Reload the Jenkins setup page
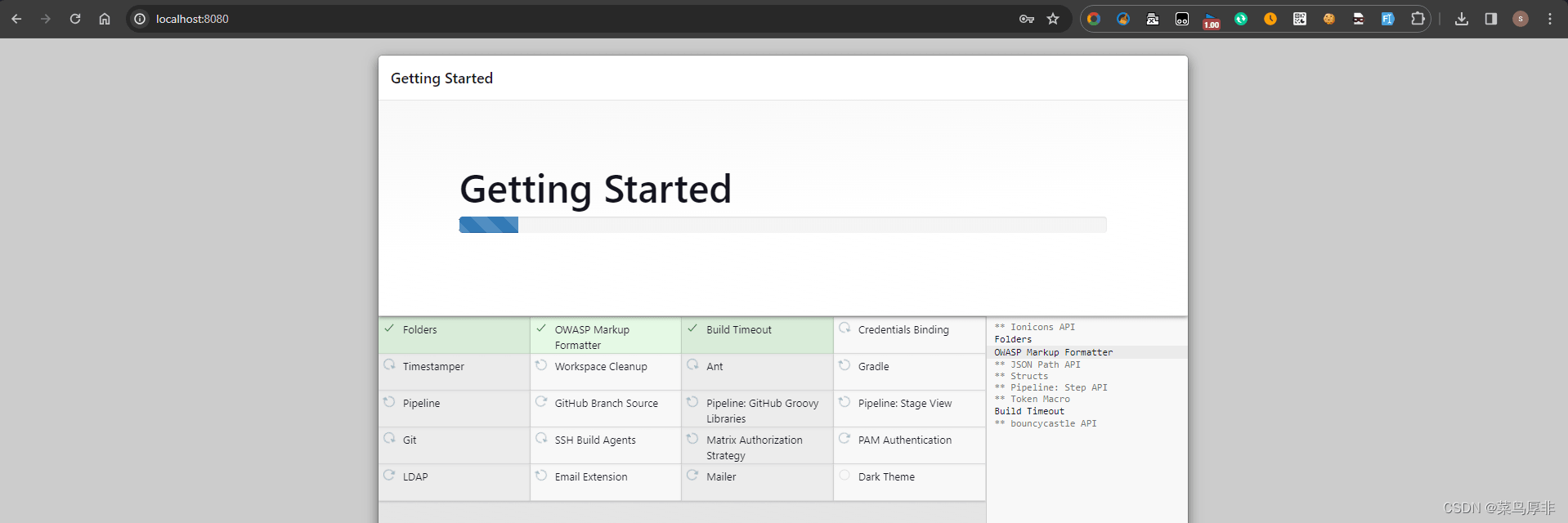This screenshot has width=1568, height=523. pyautogui.click(x=75, y=19)
